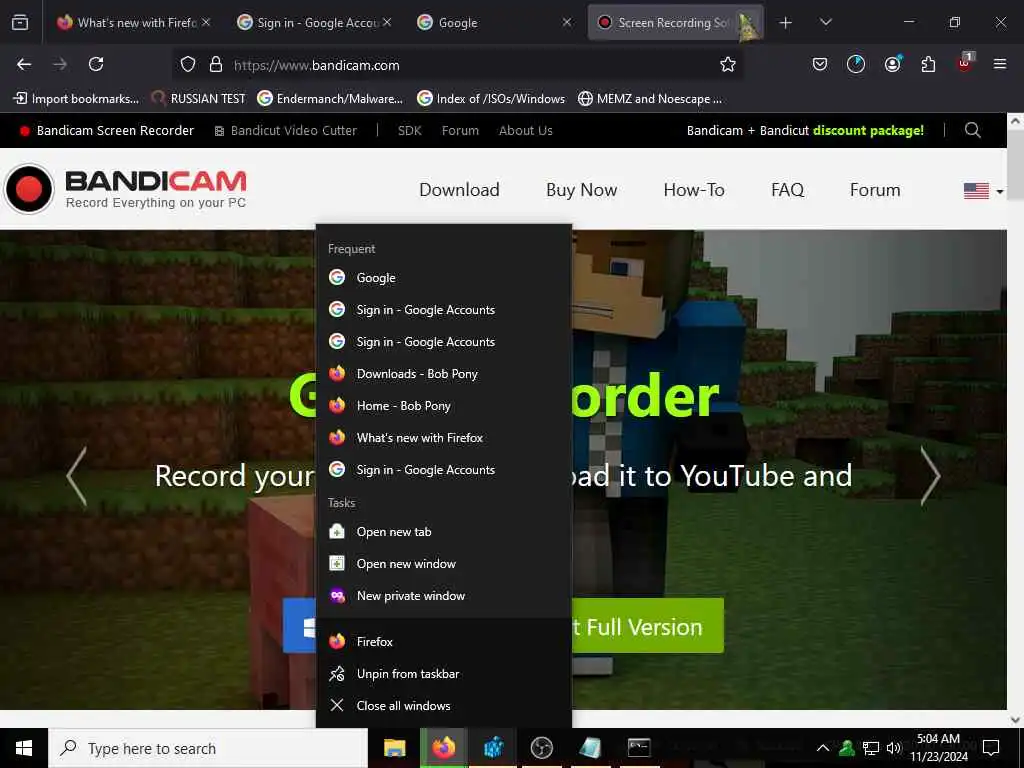This screenshot has width=1024, height=768.
Task: Open RUSSIAN TEST bookmark
Action: click(199, 99)
